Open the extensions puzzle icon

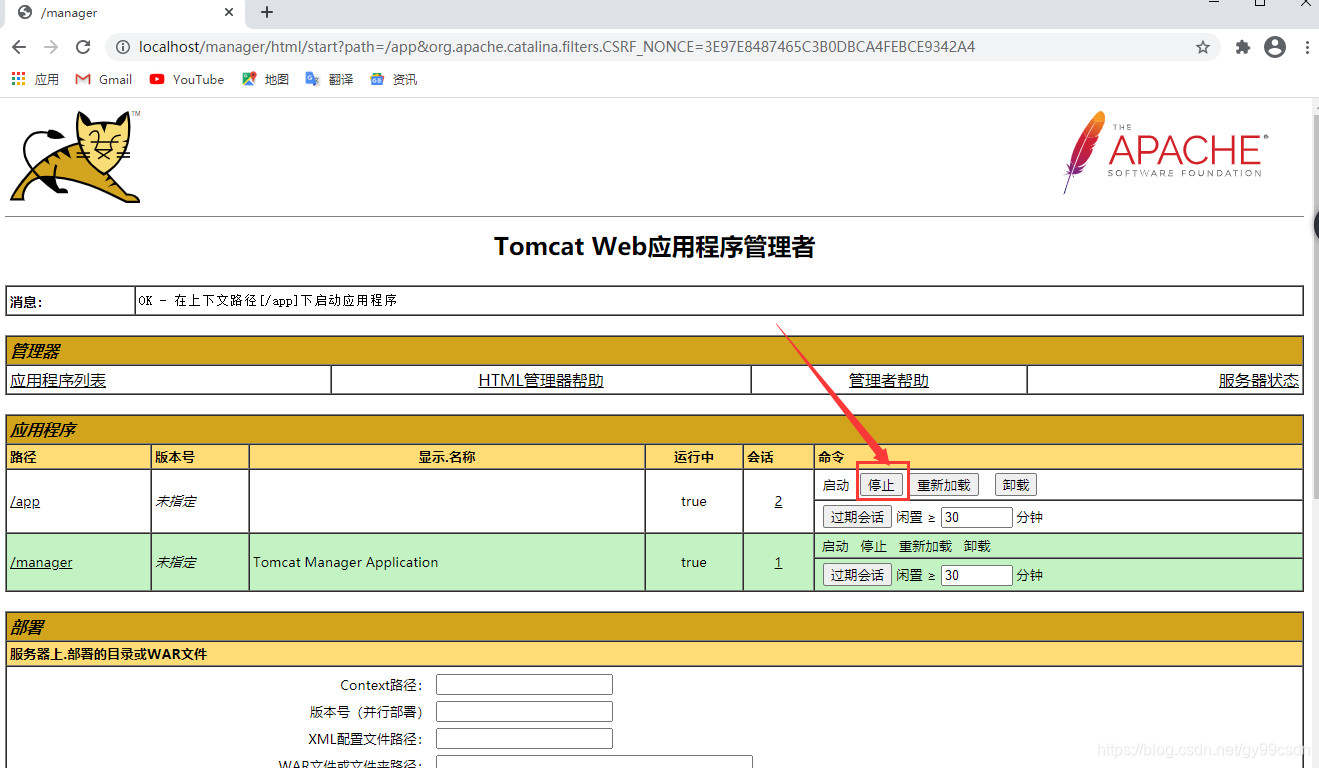click(1243, 47)
